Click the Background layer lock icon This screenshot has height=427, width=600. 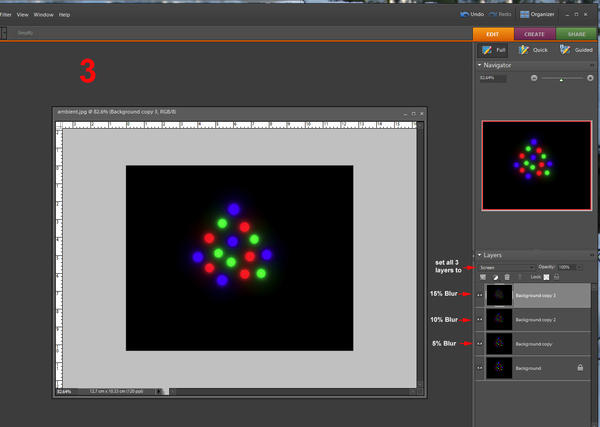tap(580, 368)
